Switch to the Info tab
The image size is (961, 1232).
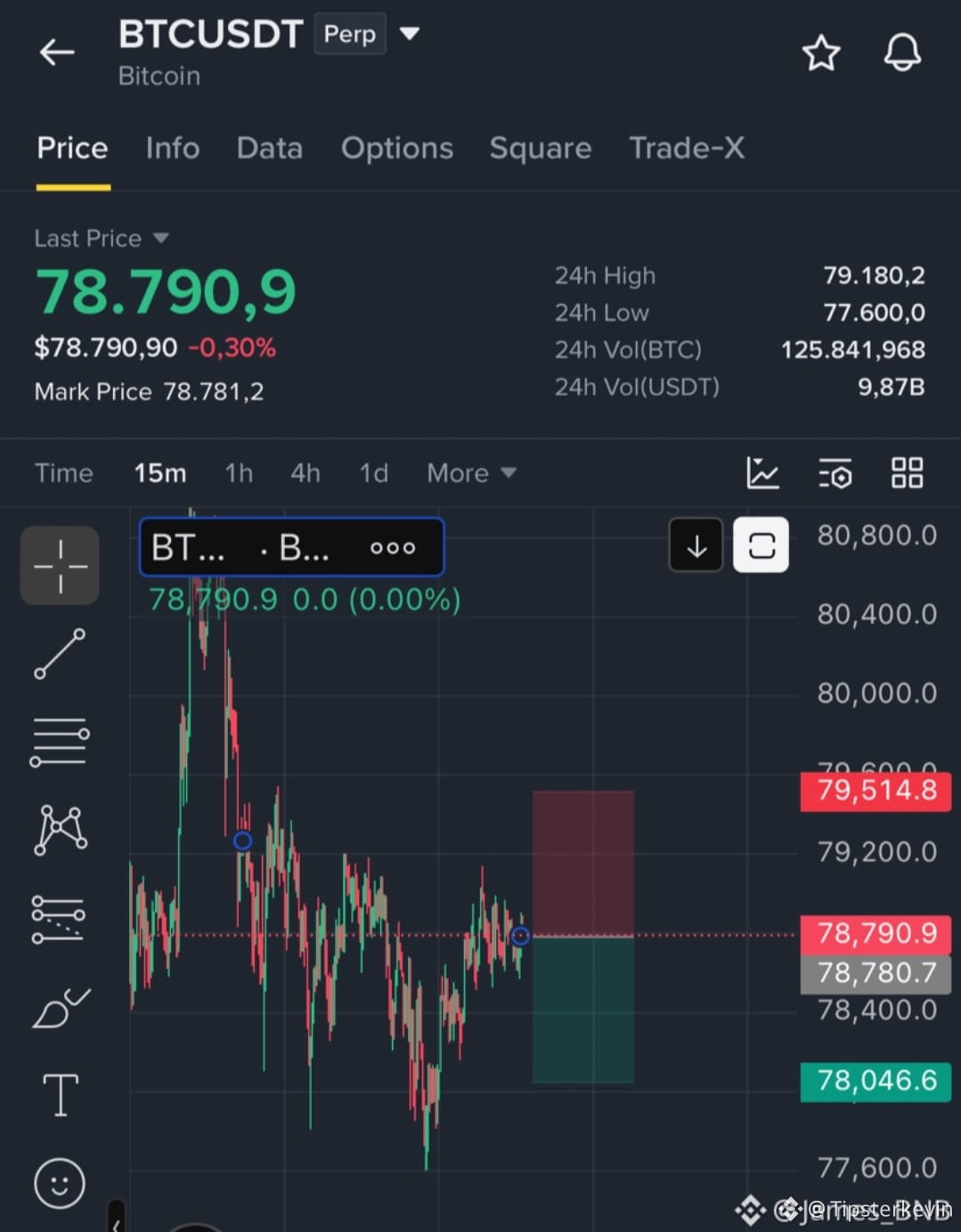tap(173, 148)
